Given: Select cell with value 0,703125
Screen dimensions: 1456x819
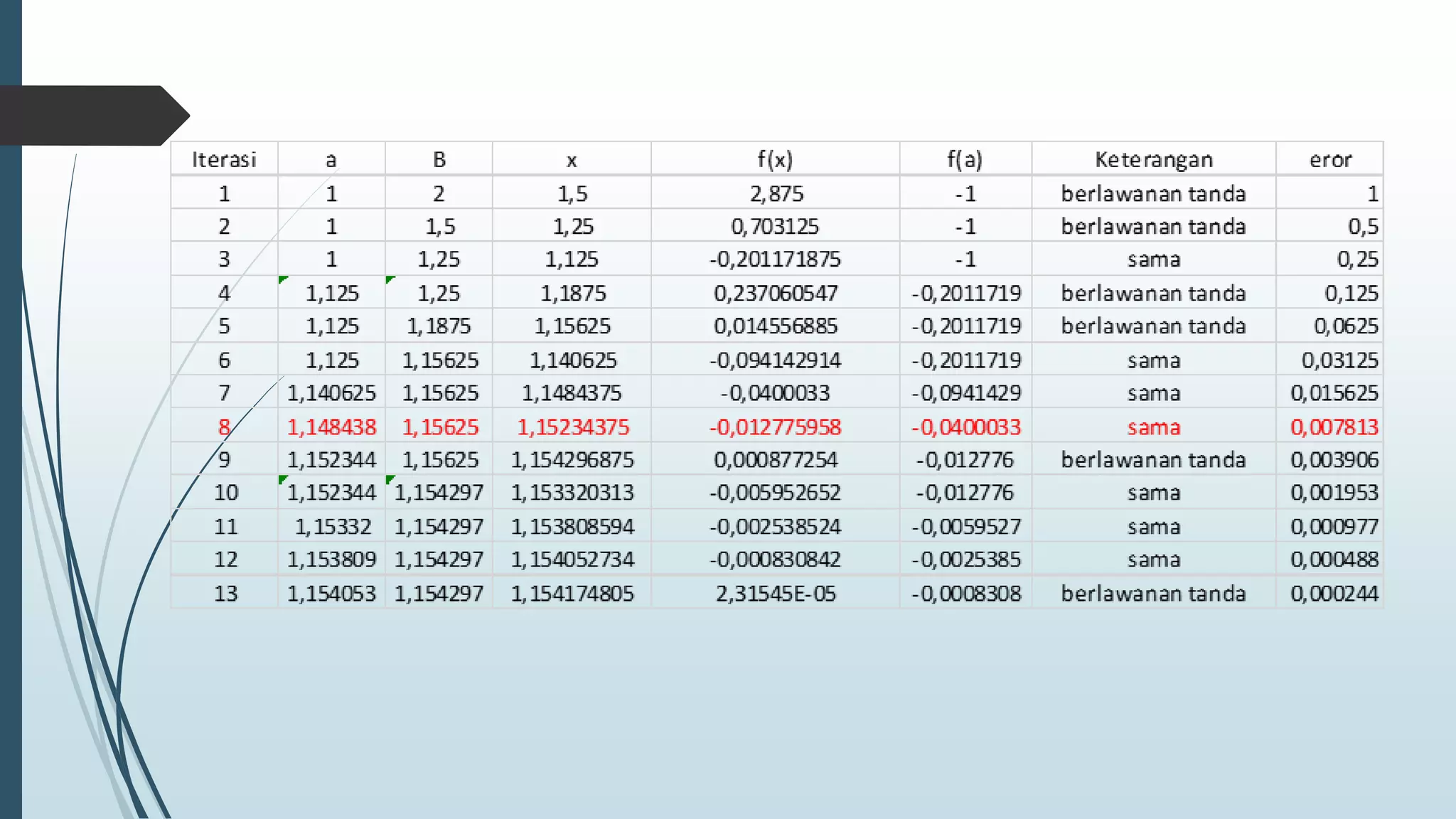Looking at the screenshot, I should [775, 226].
